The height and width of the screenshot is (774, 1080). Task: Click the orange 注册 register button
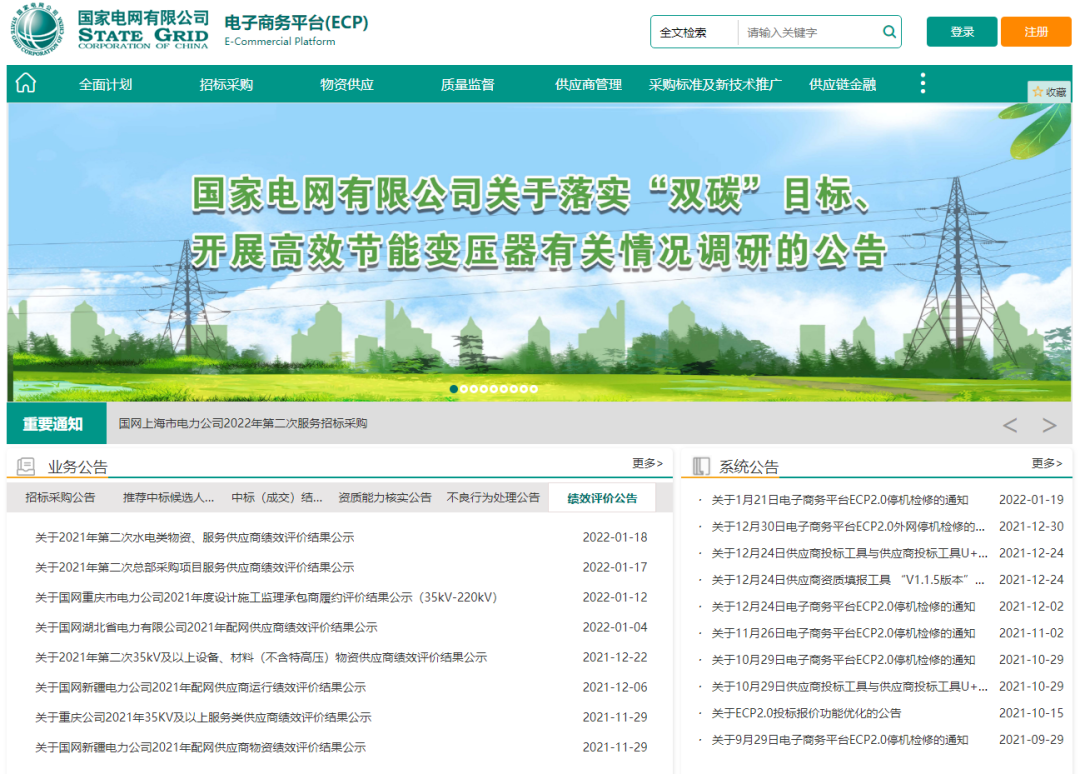(1036, 32)
